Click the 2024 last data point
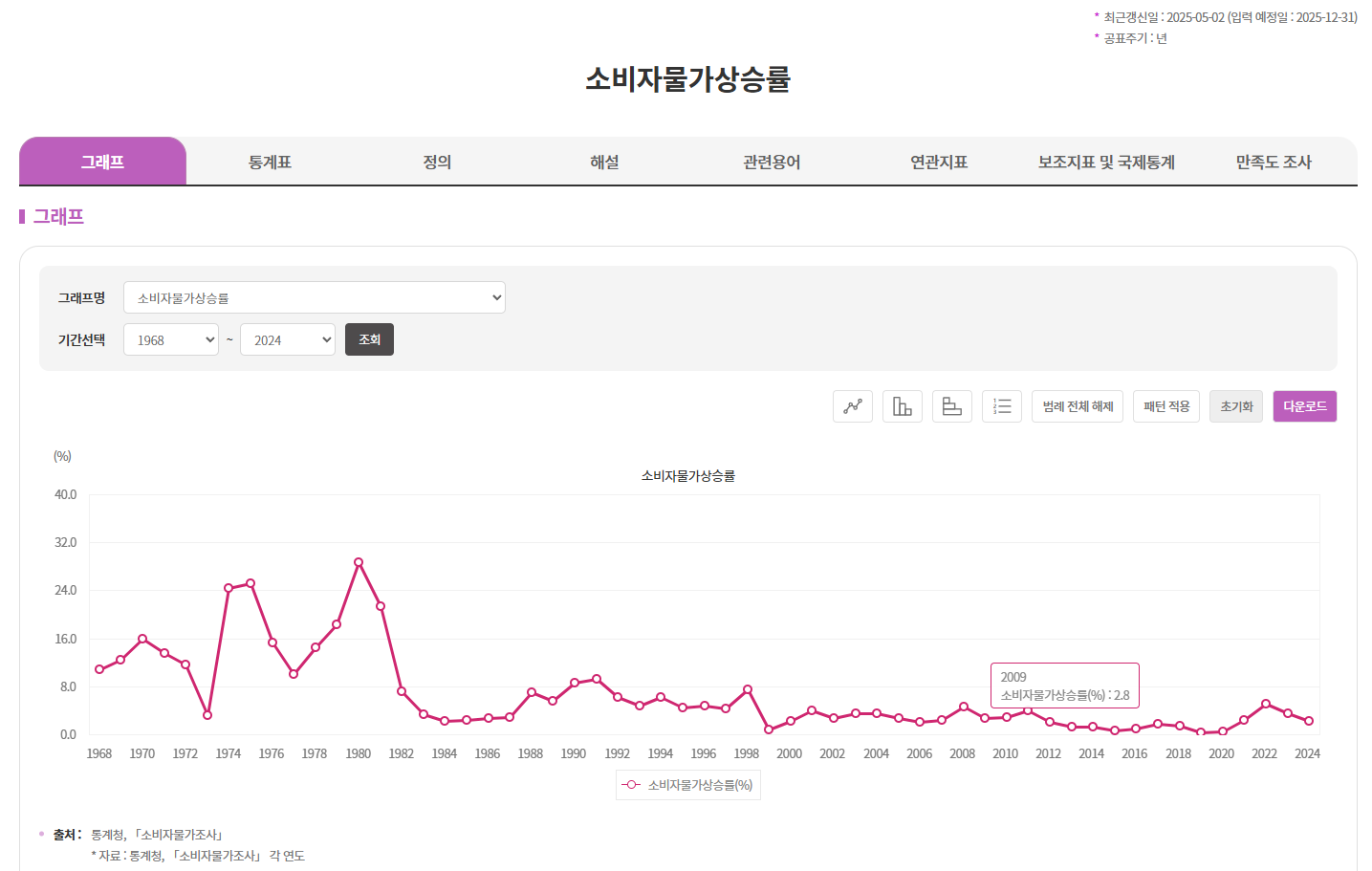1372x871 pixels. (1309, 721)
